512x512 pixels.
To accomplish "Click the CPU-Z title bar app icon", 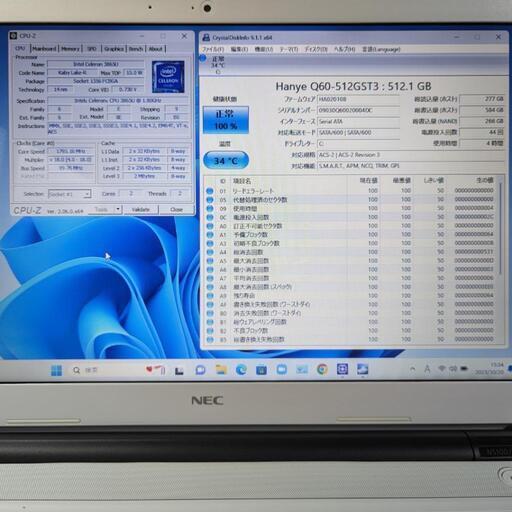I will click(x=13, y=35).
